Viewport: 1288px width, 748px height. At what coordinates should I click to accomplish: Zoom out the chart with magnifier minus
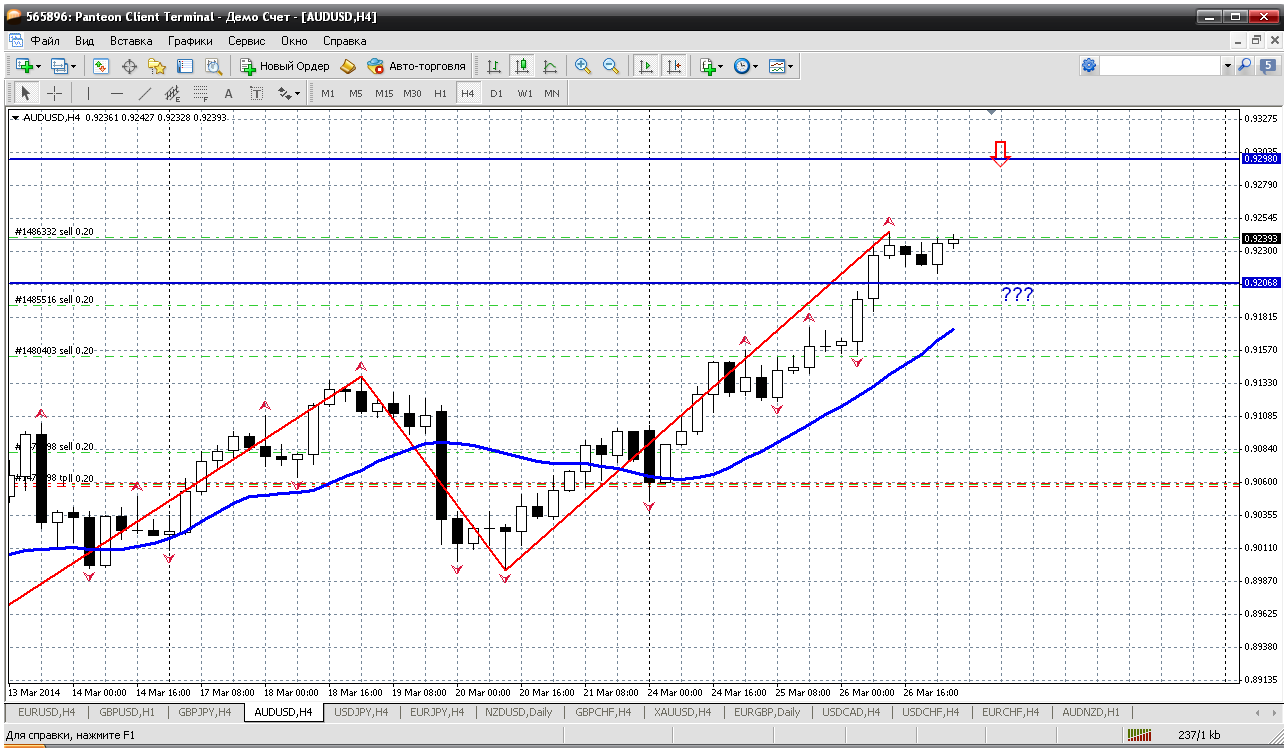(x=611, y=66)
